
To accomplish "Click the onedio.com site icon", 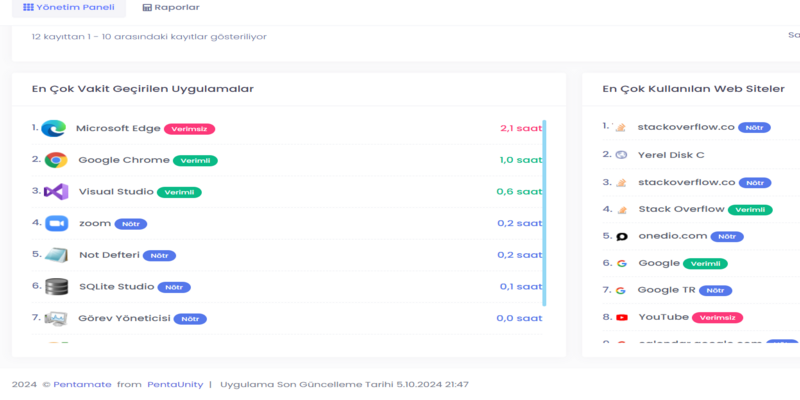I will [x=621, y=236].
